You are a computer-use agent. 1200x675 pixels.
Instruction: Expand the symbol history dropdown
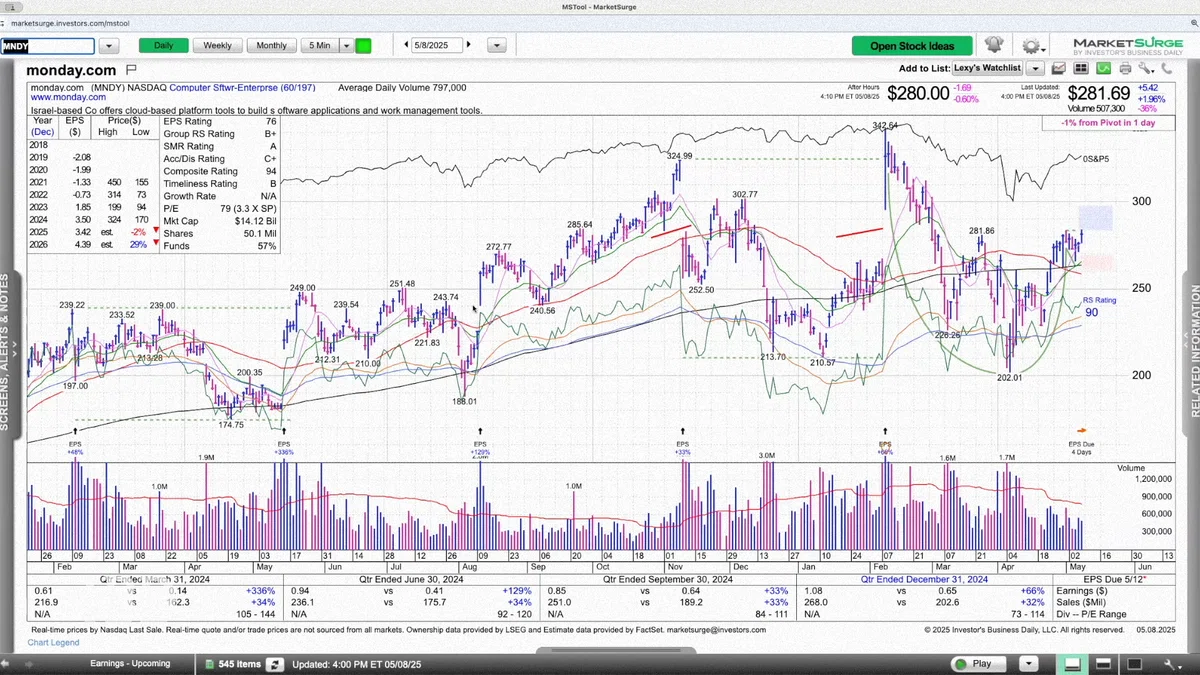109,46
